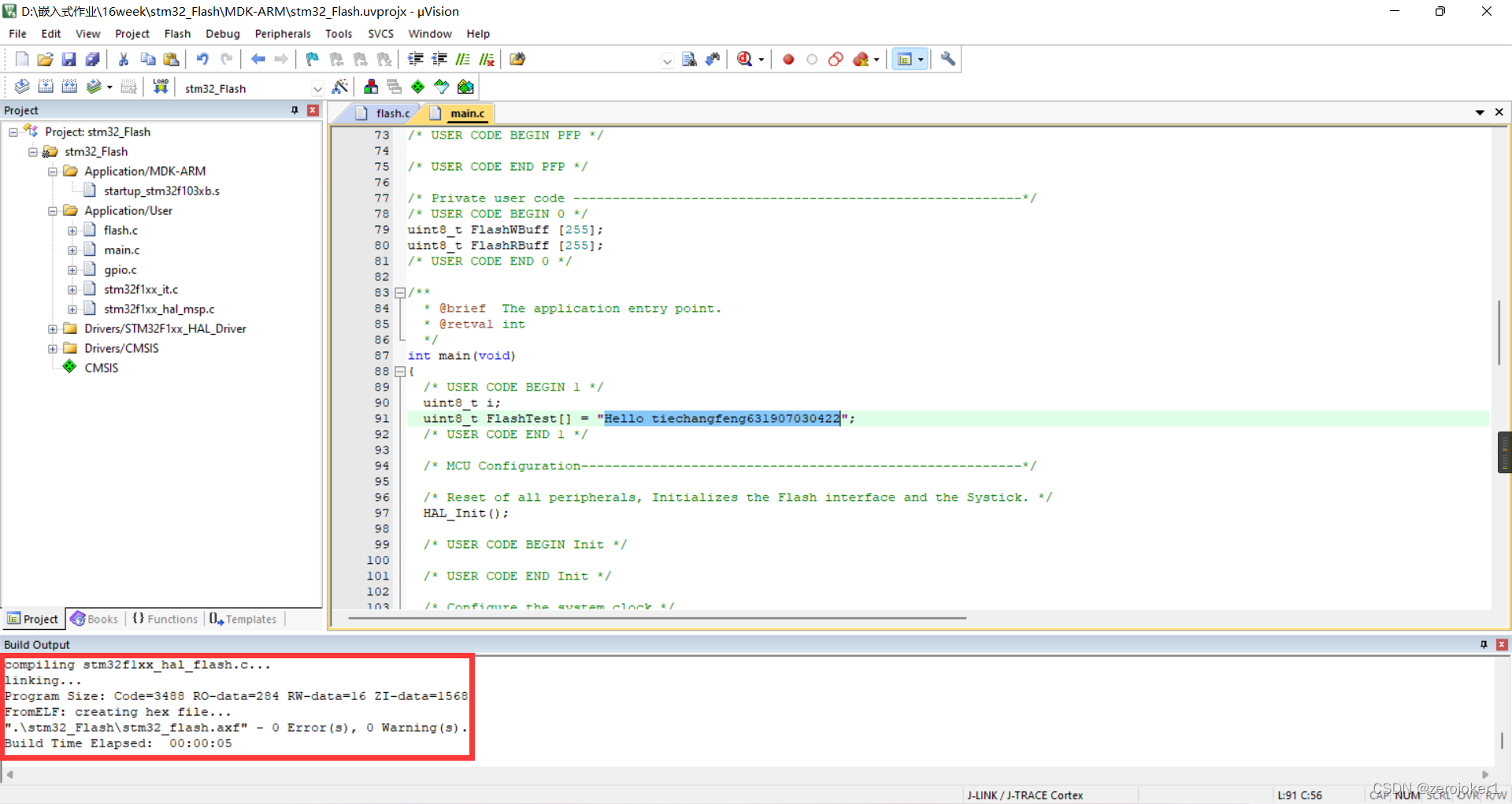Create a new file with the New icon
Viewport: 1512px width, 804px height.
click(22, 59)
